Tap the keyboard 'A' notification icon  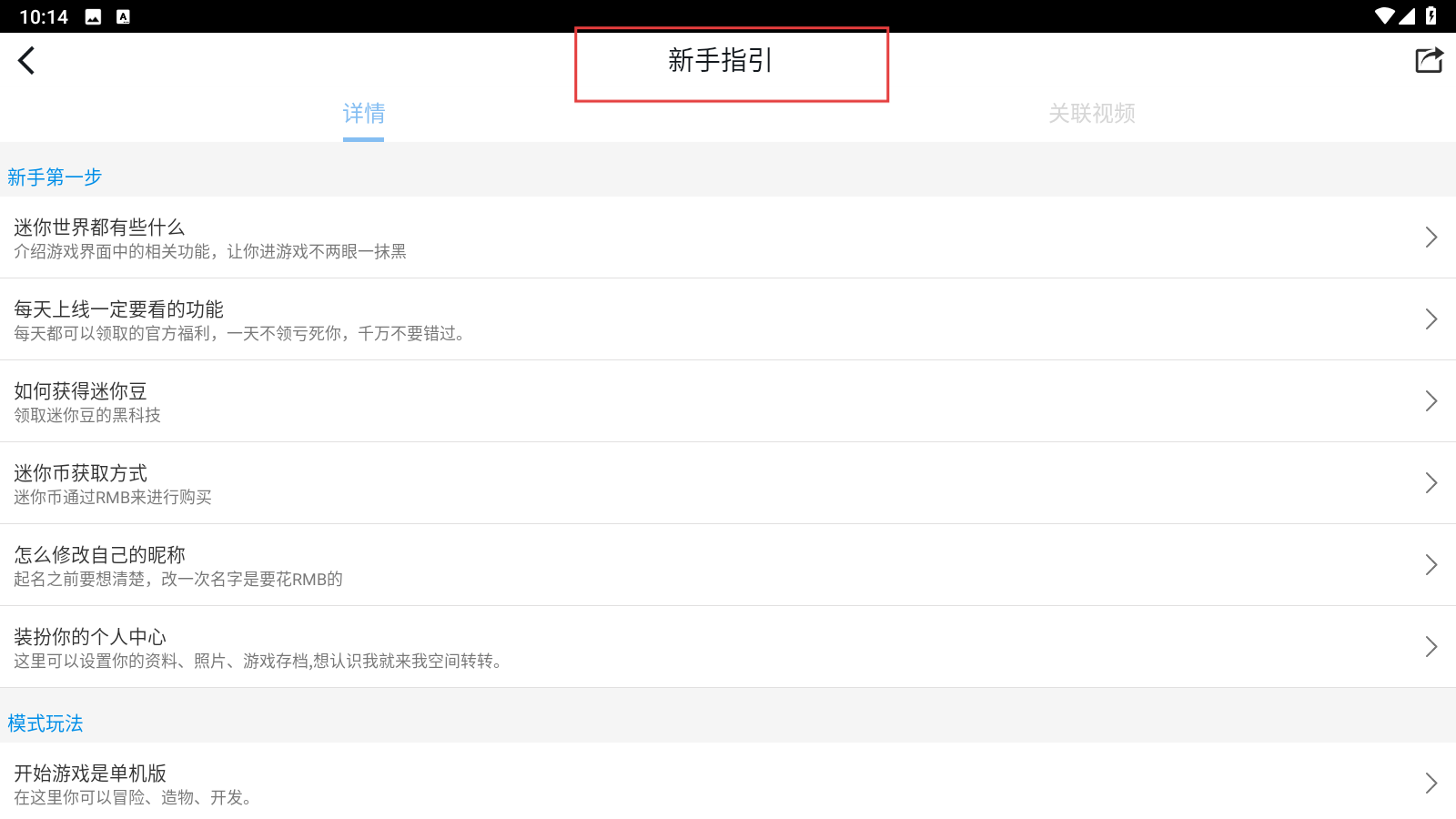123,16
